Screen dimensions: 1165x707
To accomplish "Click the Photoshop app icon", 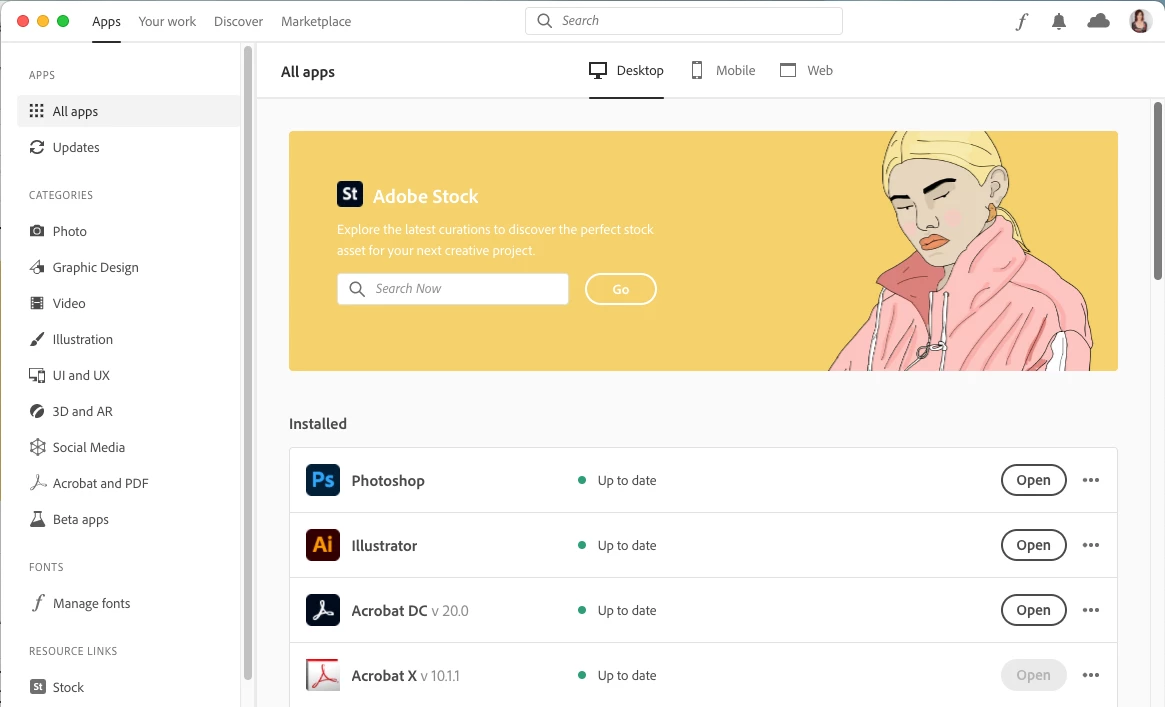I will (x=322, y=480).
